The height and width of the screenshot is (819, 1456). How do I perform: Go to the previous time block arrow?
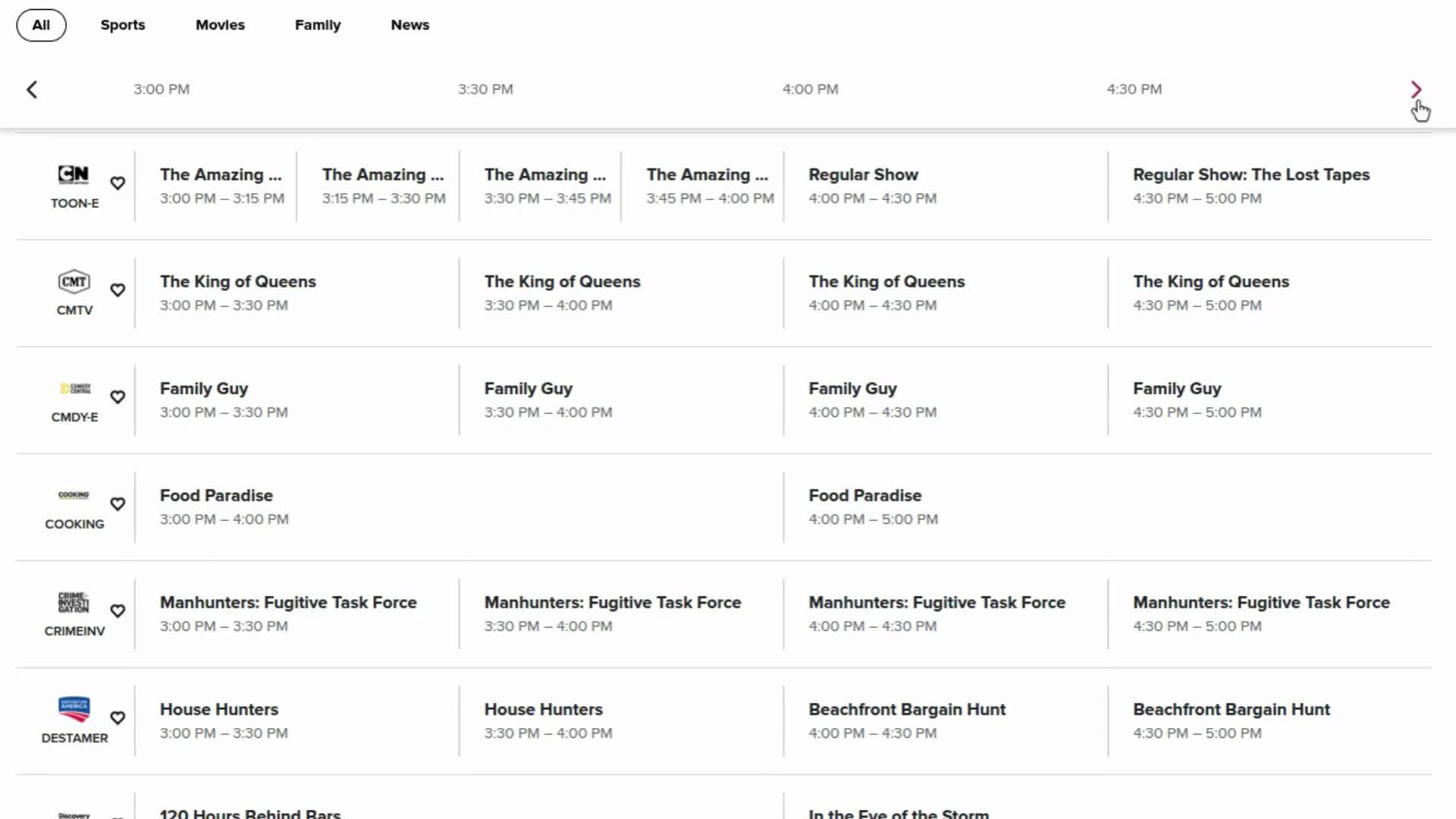(32, 89)
